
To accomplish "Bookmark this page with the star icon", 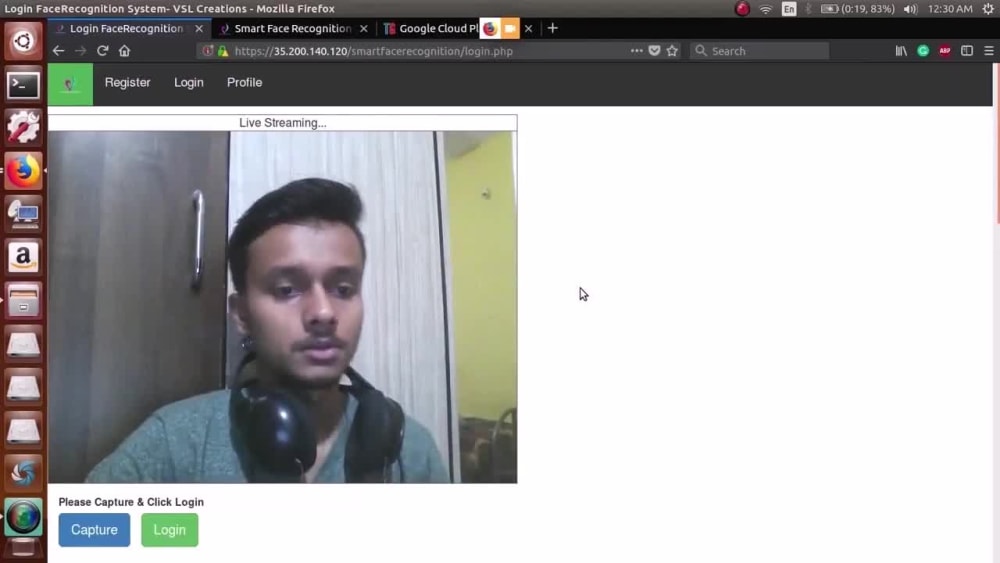I will point(672,51).
